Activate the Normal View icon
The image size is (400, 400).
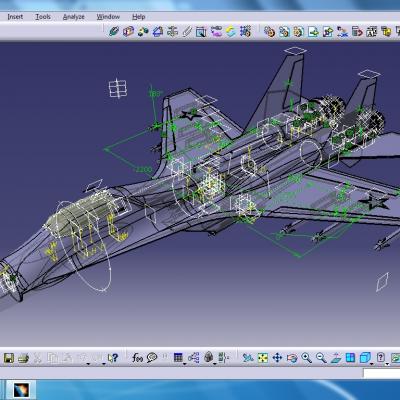(x=336, y=358)
